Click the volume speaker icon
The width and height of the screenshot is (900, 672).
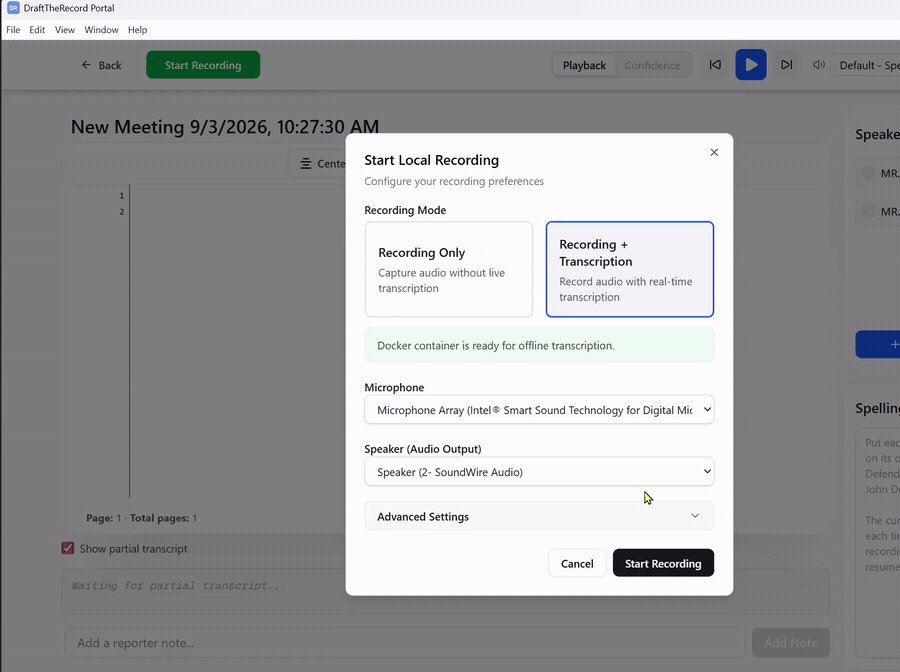pos(818,65)
